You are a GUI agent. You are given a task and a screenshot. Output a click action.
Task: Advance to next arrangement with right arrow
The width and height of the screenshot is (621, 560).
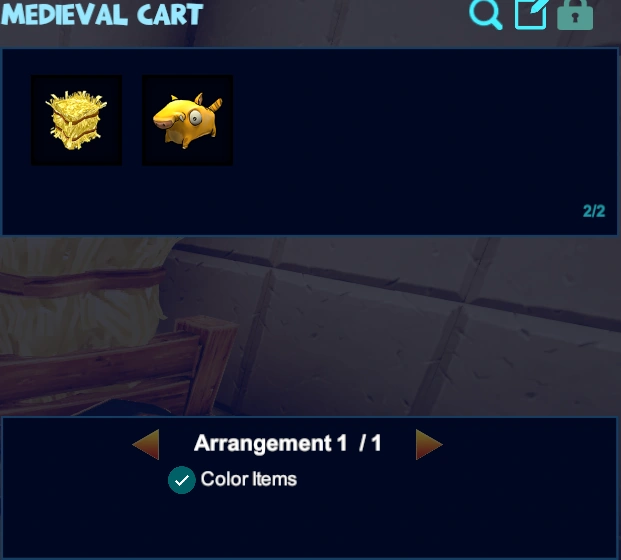tap(429, 444)
